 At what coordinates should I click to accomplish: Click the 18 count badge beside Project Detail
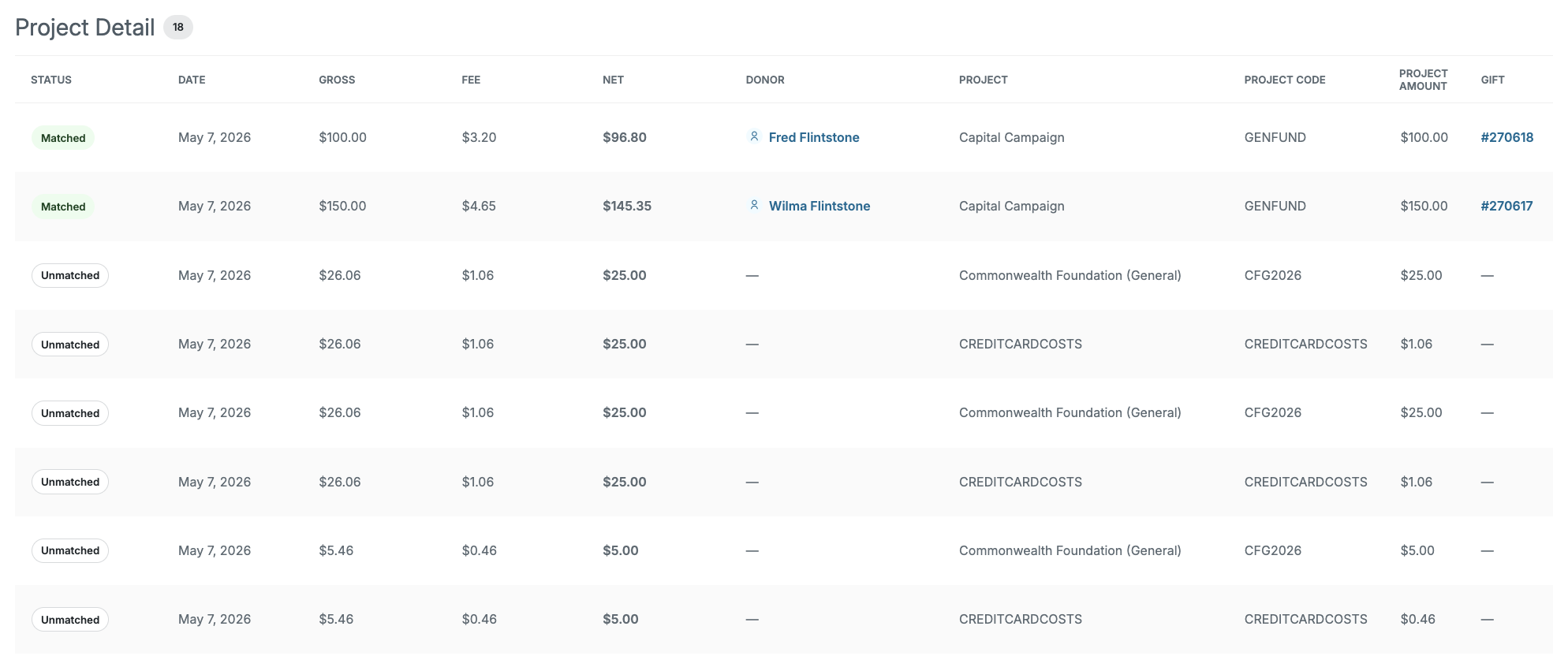point(178,27)
